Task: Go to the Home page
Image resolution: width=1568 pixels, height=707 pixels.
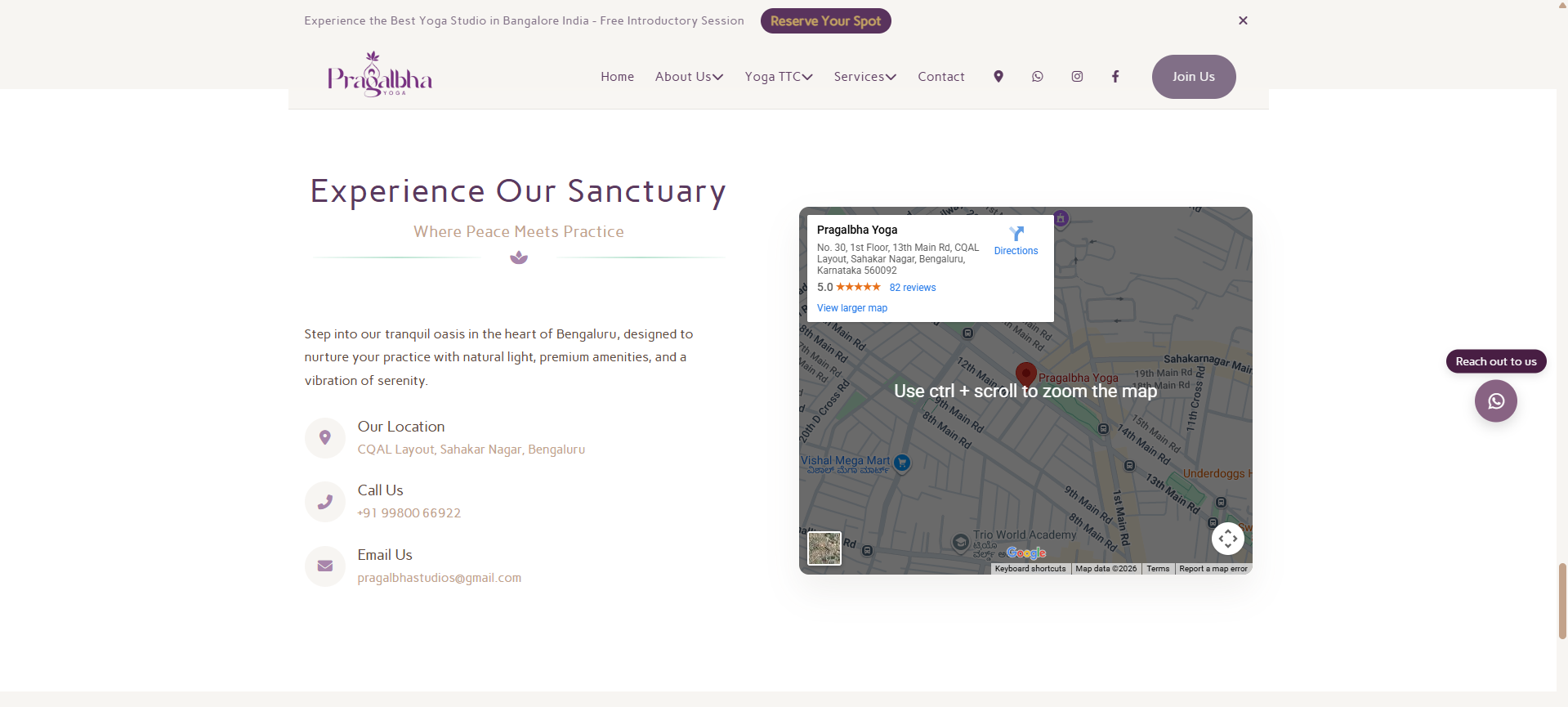Action: (618, 76)
